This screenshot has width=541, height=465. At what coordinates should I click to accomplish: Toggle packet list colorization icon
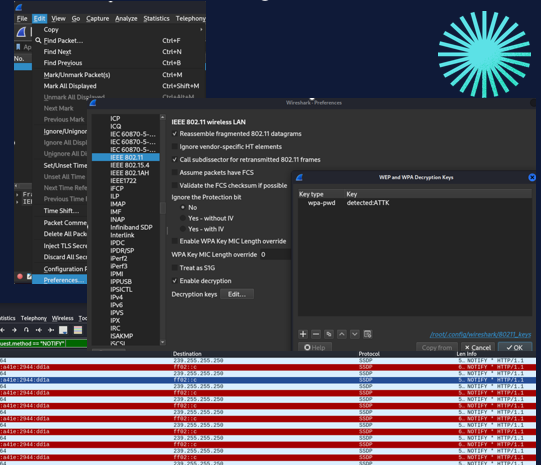pyautogui.click(x=78, y=330)
